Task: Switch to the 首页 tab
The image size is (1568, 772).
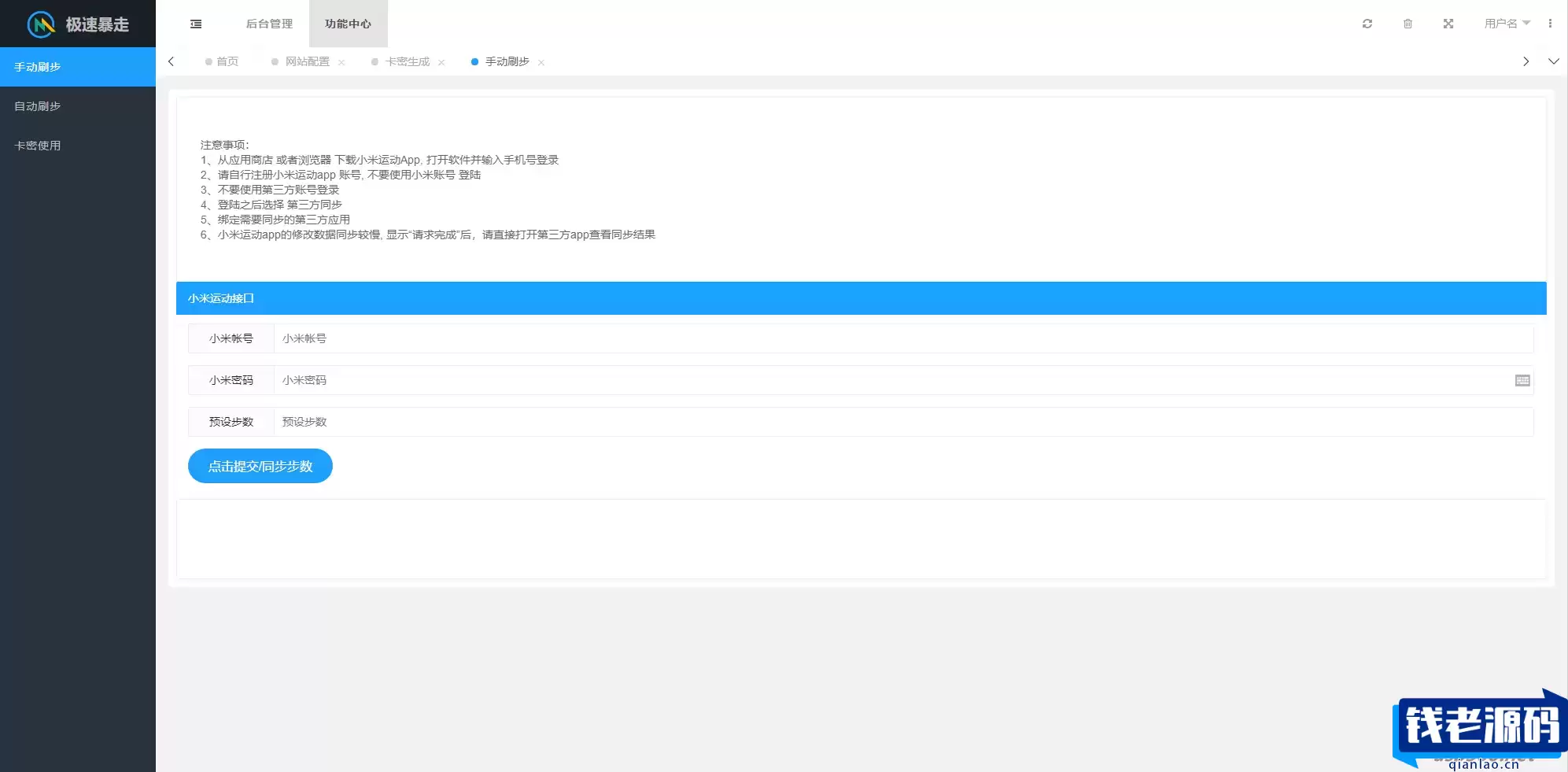Action: (x=222, y=61)
